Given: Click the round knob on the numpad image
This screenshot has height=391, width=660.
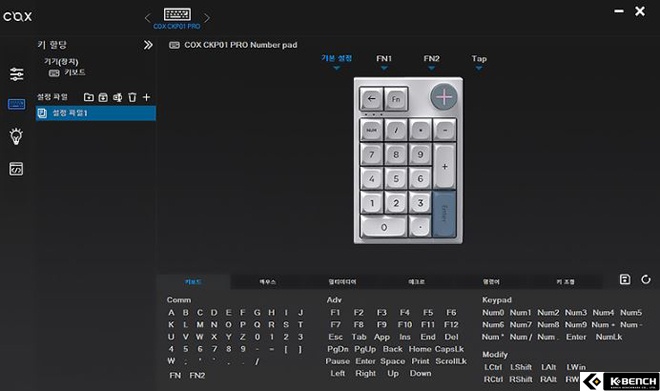Looking at the screenshot, I should 444,97.
